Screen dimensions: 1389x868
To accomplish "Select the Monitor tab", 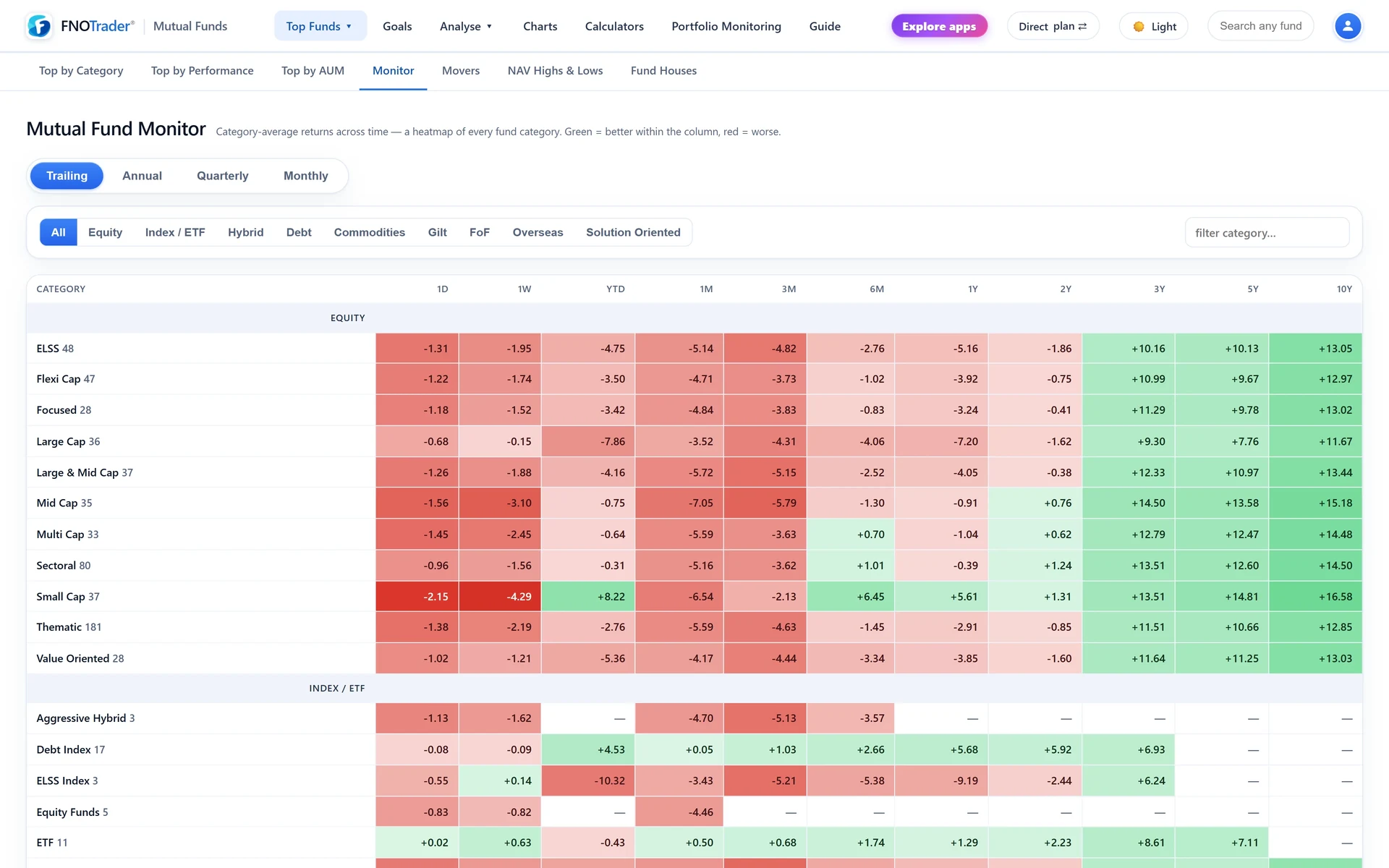I will (x=393, y=71).
